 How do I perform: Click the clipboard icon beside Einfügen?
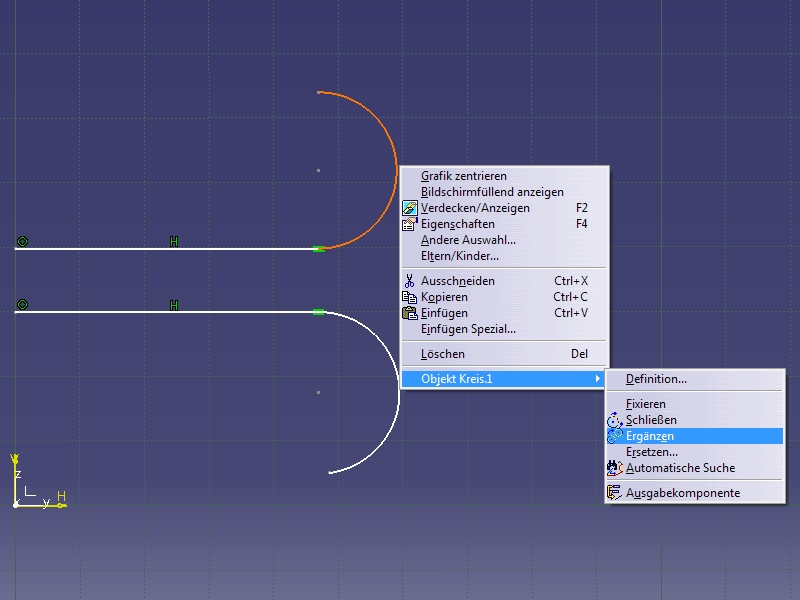coord(410,313)
